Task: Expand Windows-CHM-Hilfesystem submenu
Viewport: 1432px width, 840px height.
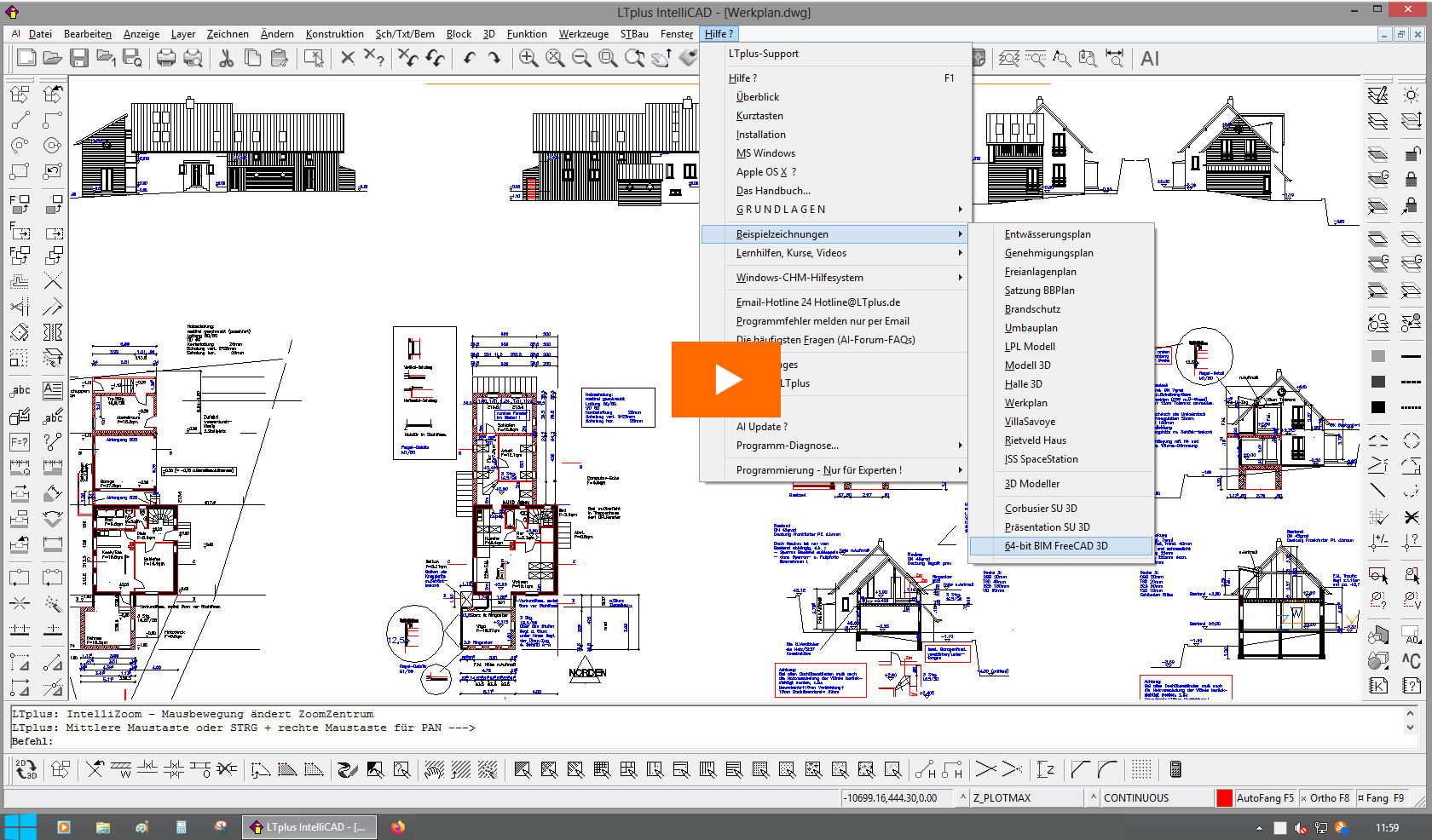Action: (834, 278)
